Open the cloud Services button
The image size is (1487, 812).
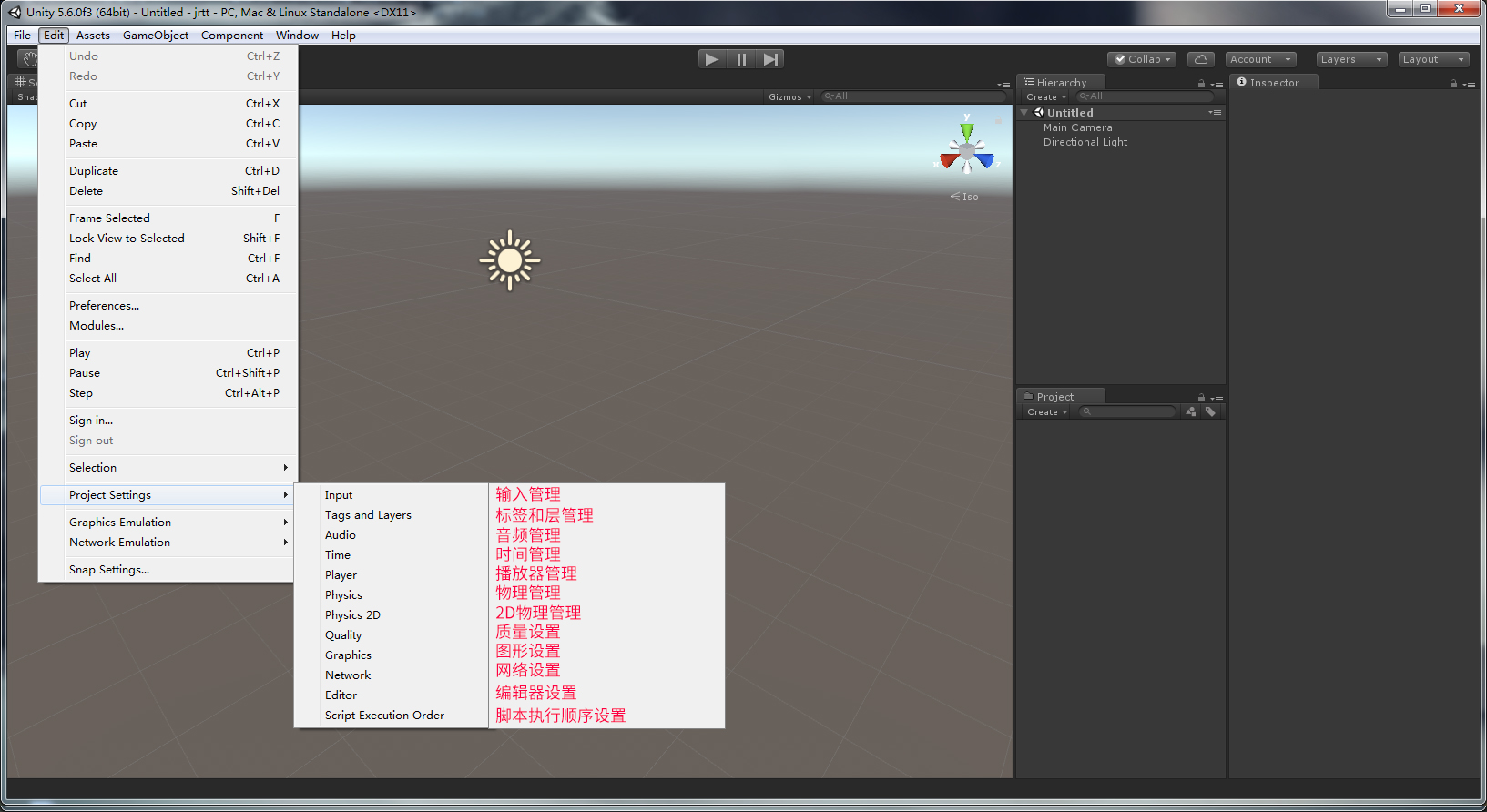1201,59
